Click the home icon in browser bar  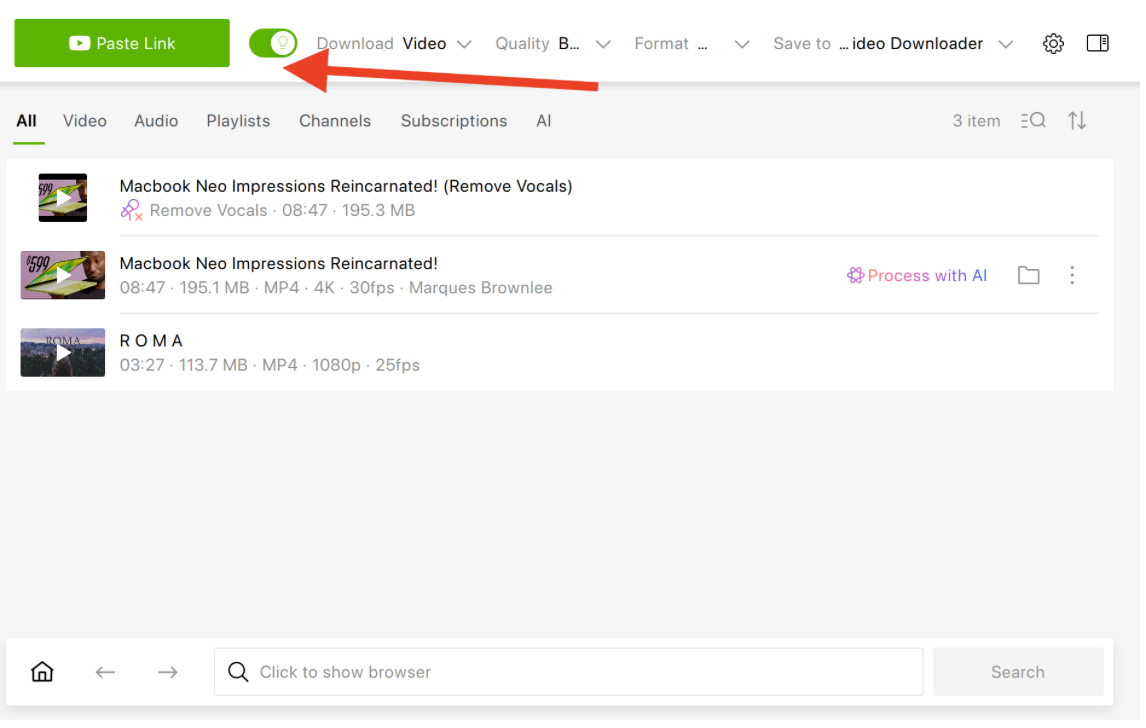click(42, 672)
